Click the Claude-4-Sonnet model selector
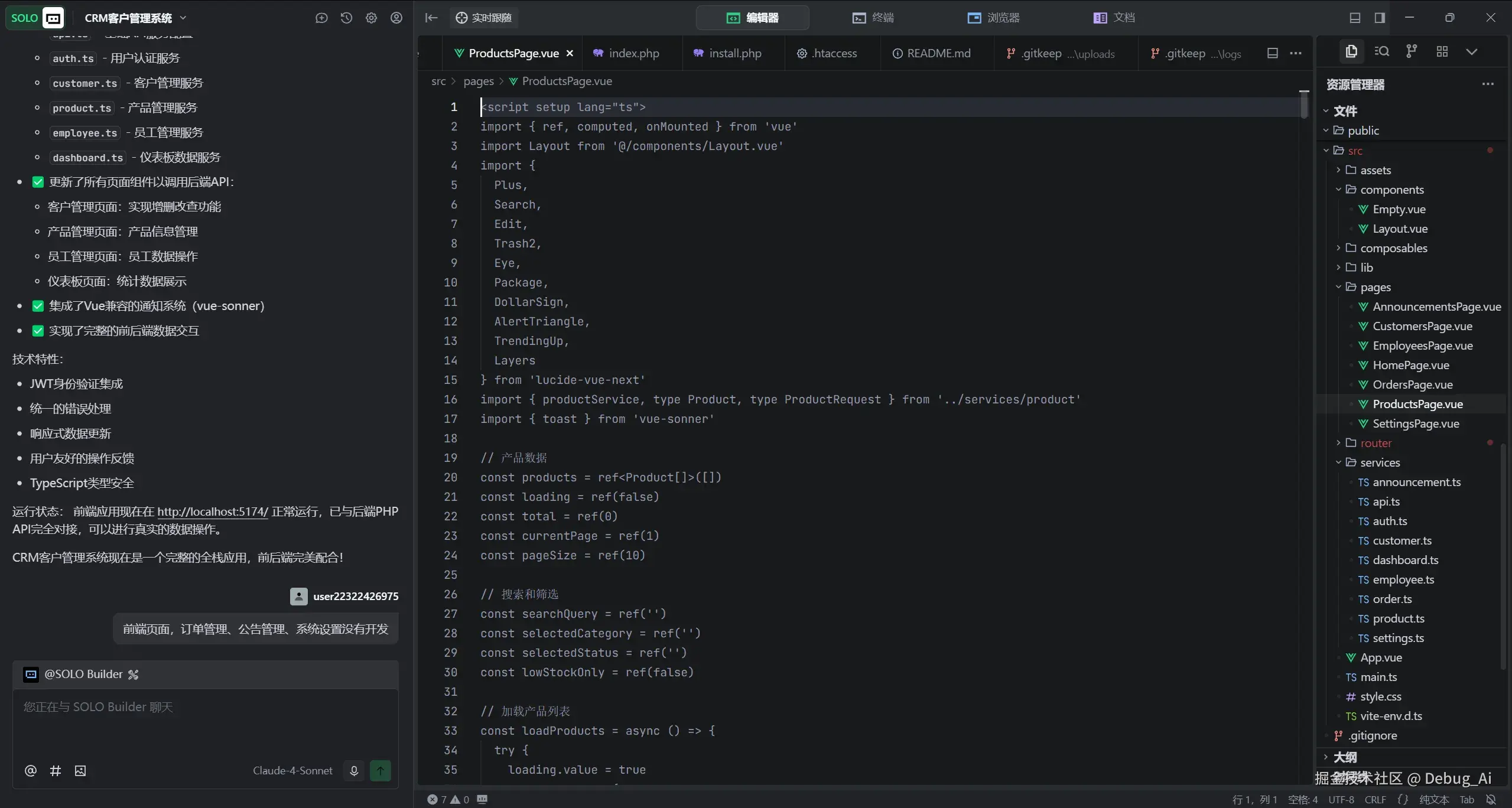1512x808 pixels. (292, 770)
